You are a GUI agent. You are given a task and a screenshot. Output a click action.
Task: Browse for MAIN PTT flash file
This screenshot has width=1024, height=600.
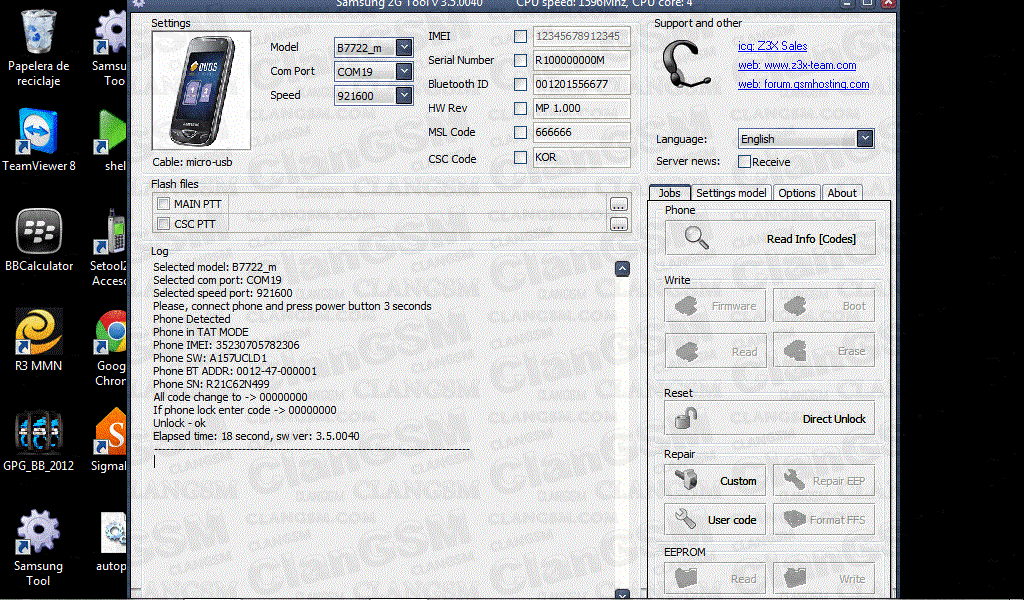618,204
